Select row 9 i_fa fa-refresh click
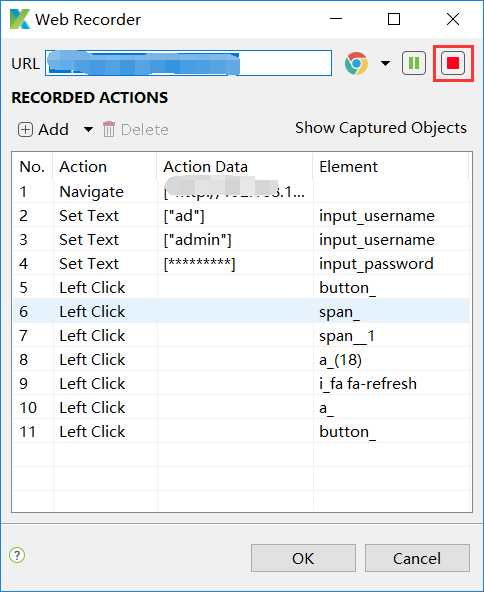The image size is (484, 592). click(242, 384)
